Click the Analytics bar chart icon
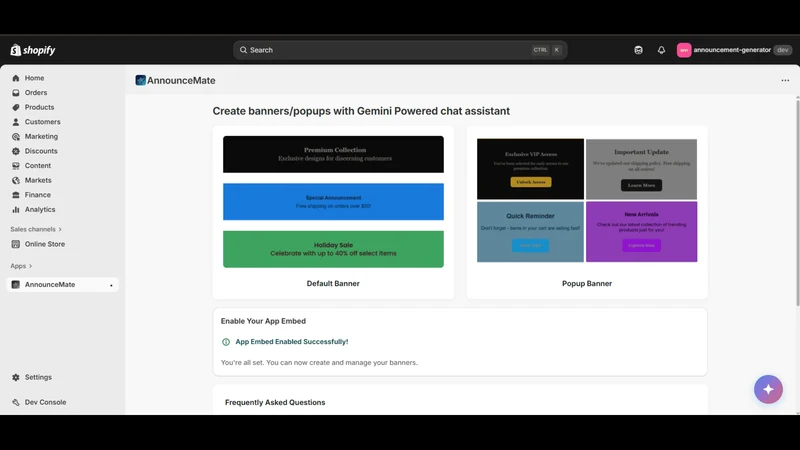800x450 pixels. (x=16, y=210)
